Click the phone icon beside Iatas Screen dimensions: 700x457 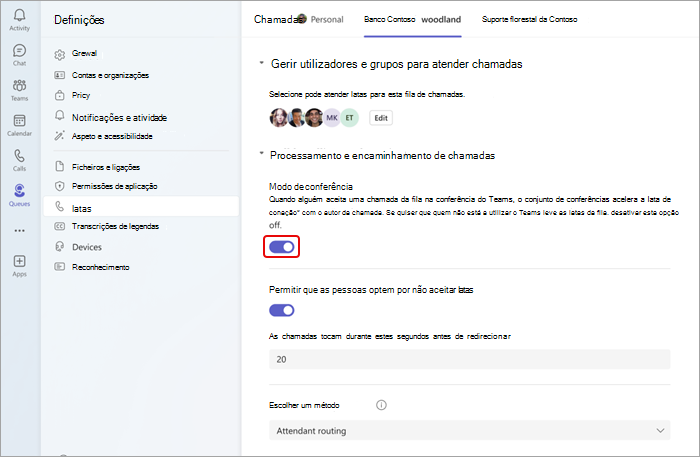[59, 206]
